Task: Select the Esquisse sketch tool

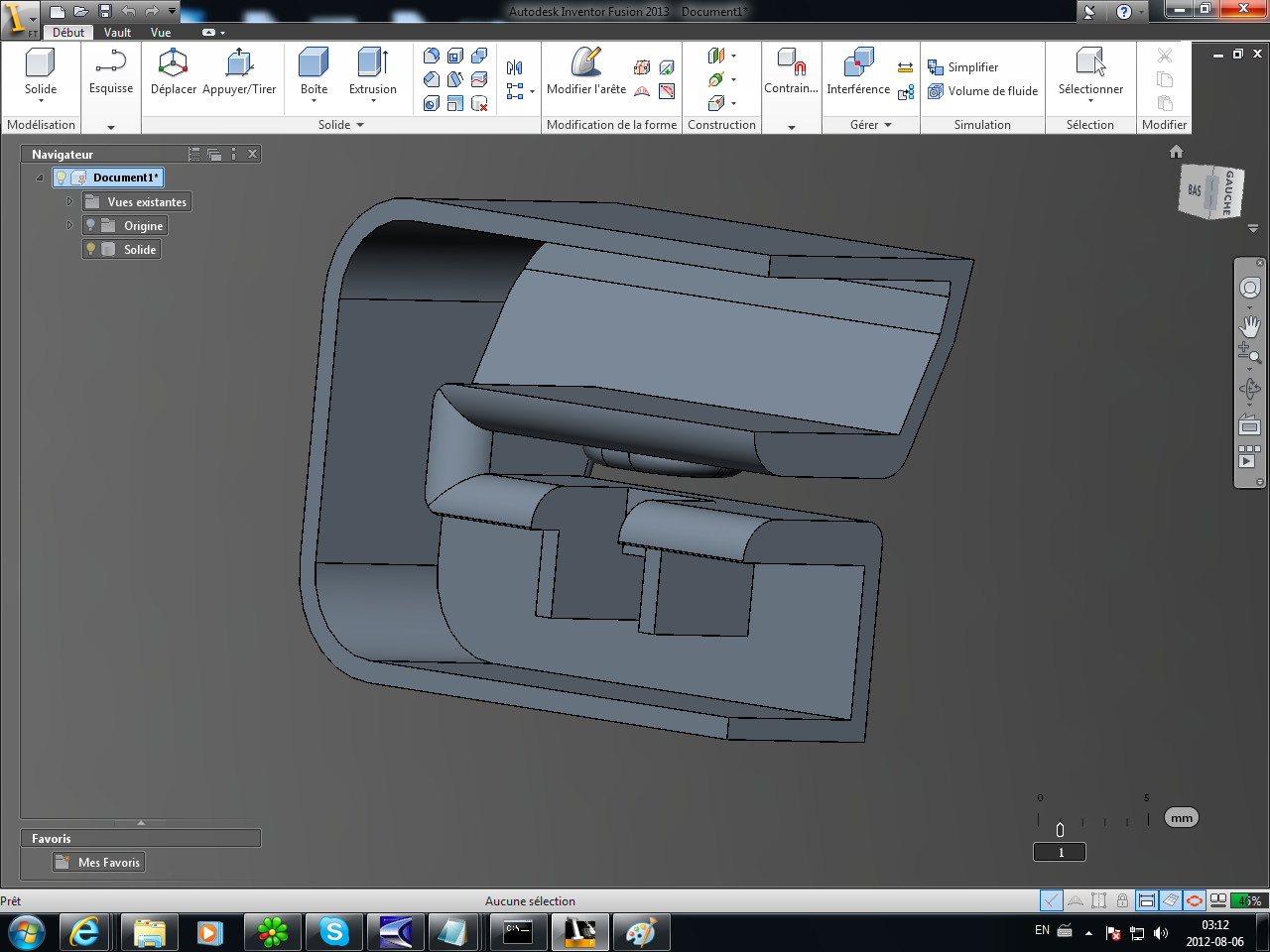Action: [x=111, y=71]
